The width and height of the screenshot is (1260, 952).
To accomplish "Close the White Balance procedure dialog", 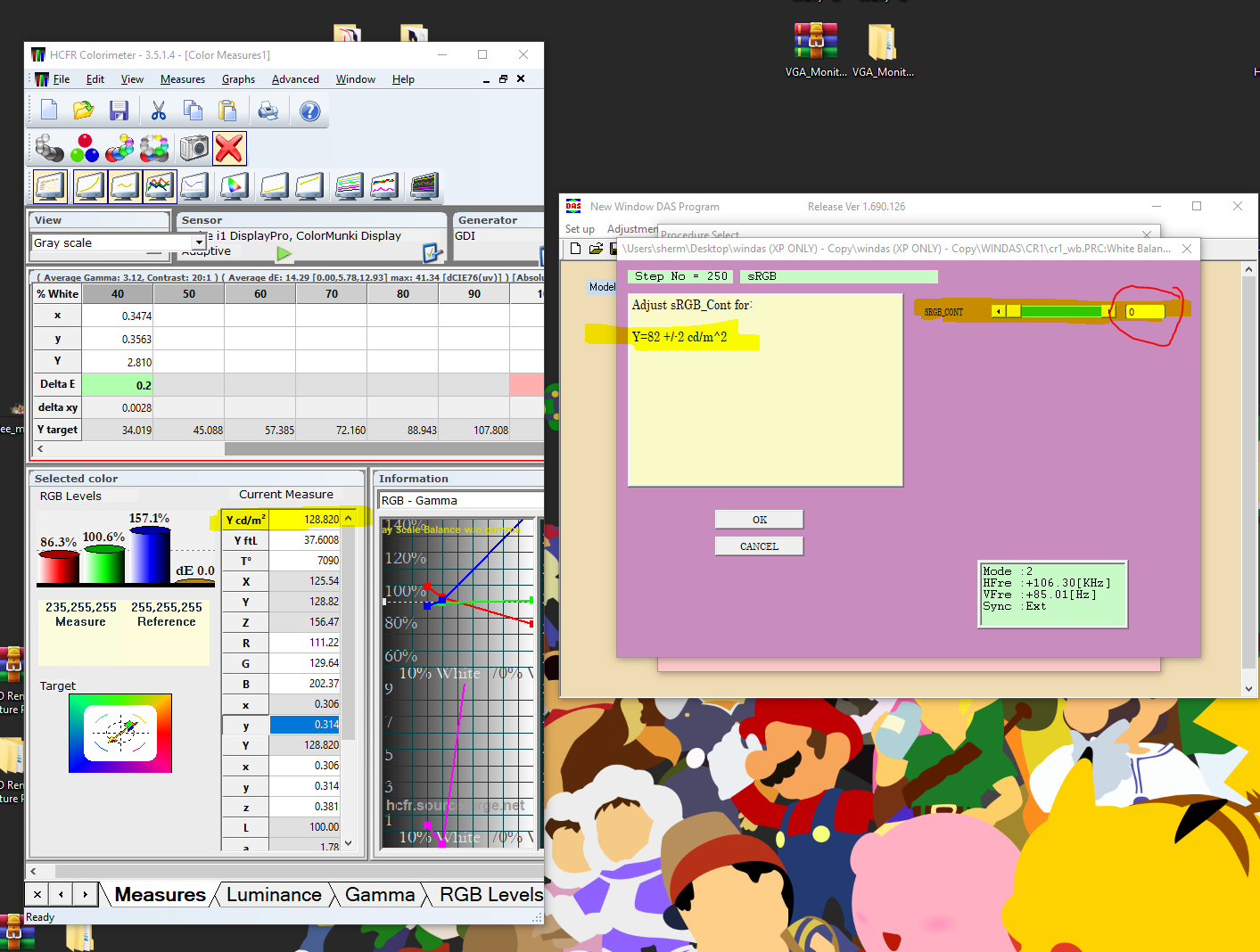I will [1187, 249].
